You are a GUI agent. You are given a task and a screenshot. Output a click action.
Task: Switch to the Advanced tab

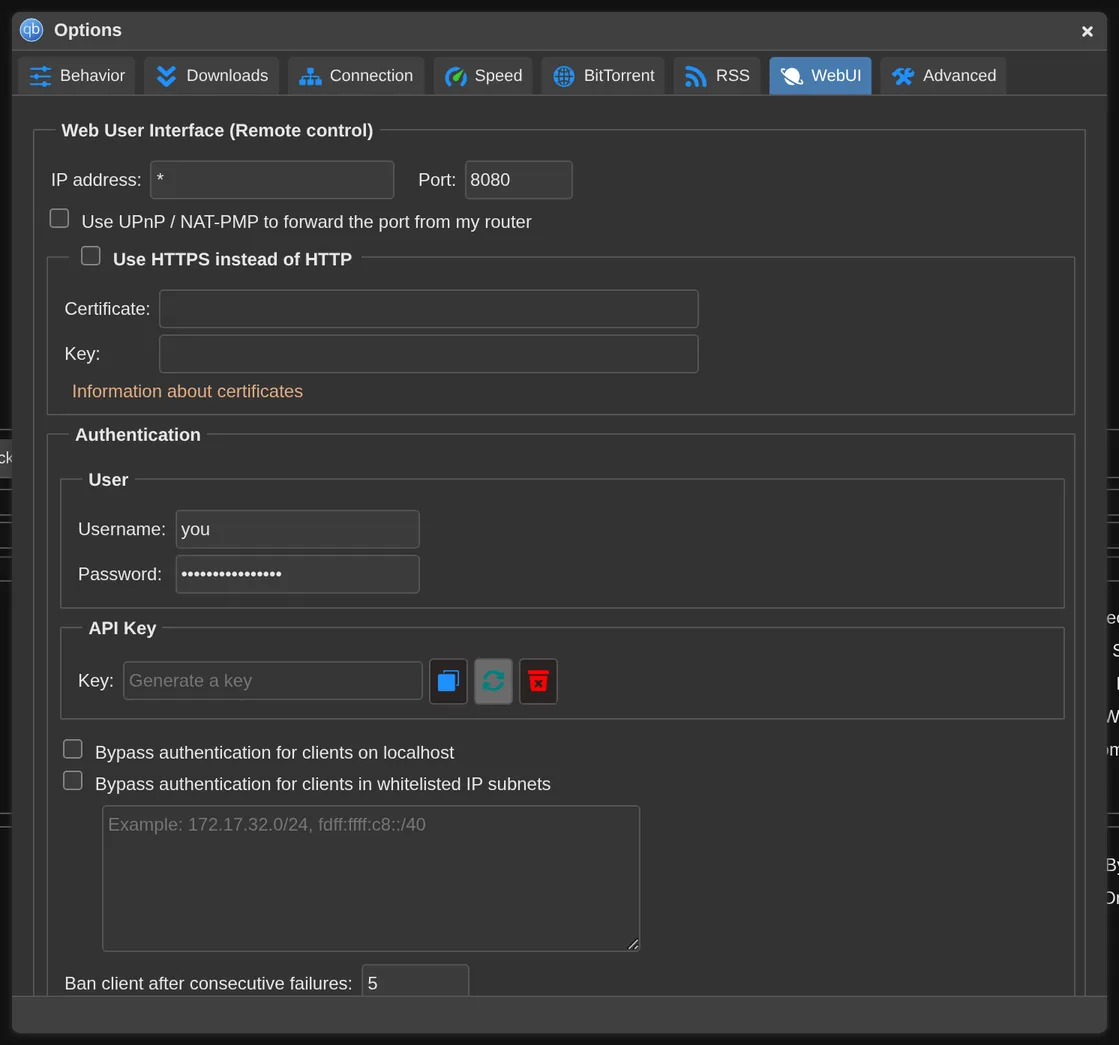pos(943,76)
